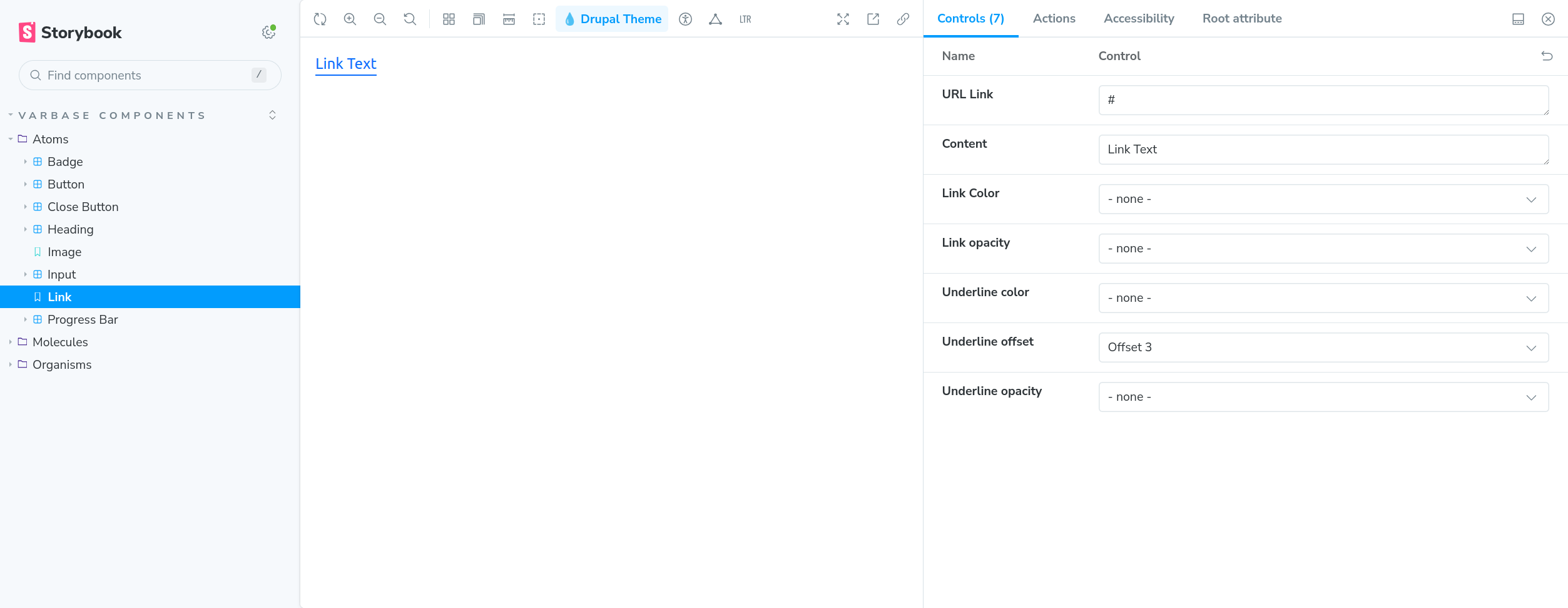Reset the preview zoom level

click(x=410, y=19)
